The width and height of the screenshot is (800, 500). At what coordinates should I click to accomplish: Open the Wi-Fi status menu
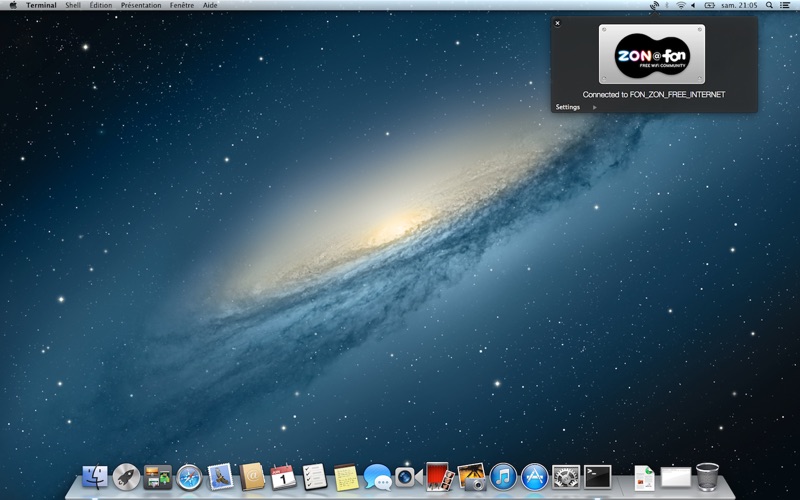pos(681,5)
